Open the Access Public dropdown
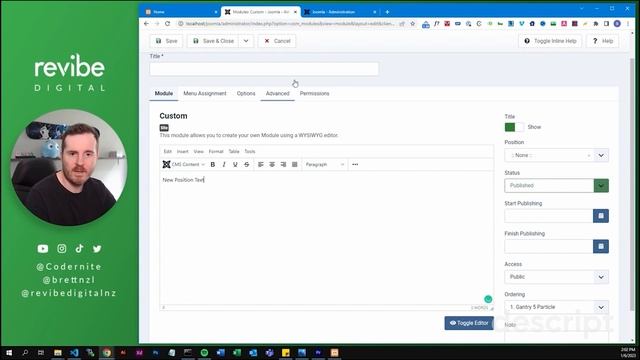The image size is (640, 360). pos(556,277)
